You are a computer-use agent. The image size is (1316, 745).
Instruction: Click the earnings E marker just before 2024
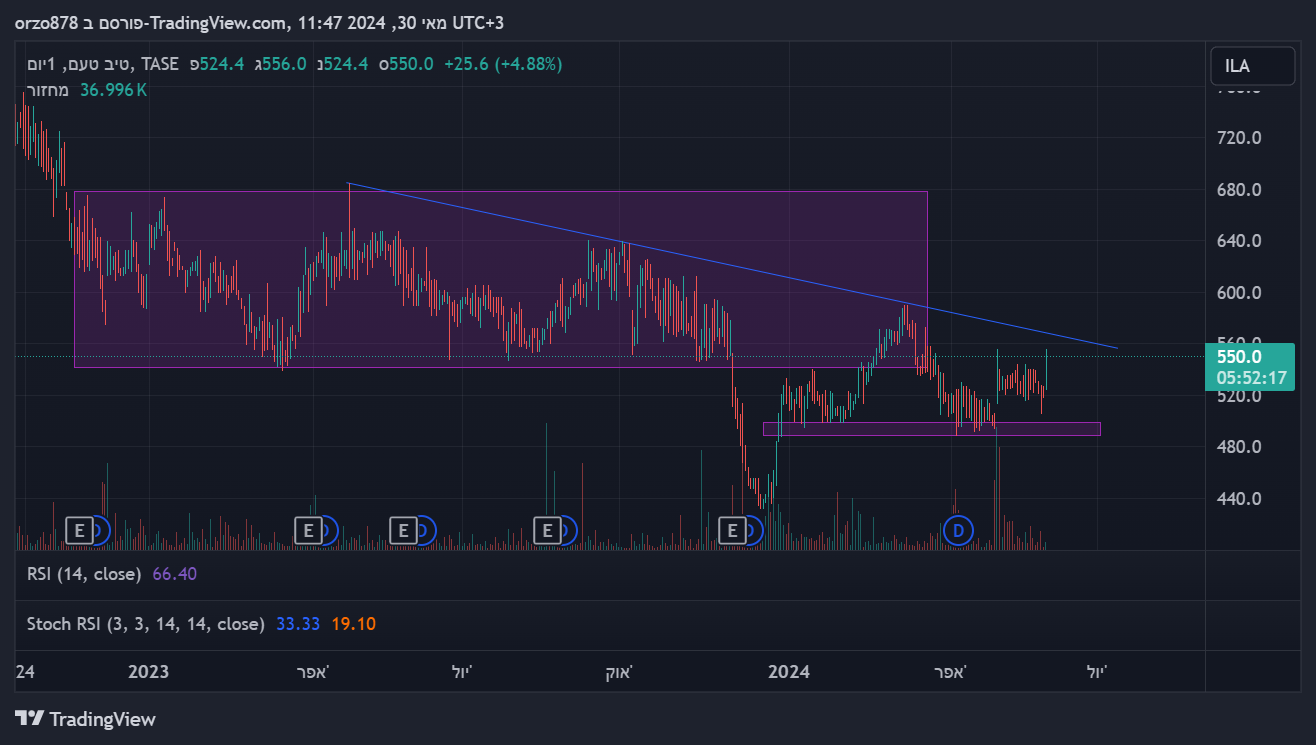[x=734, y=529]
